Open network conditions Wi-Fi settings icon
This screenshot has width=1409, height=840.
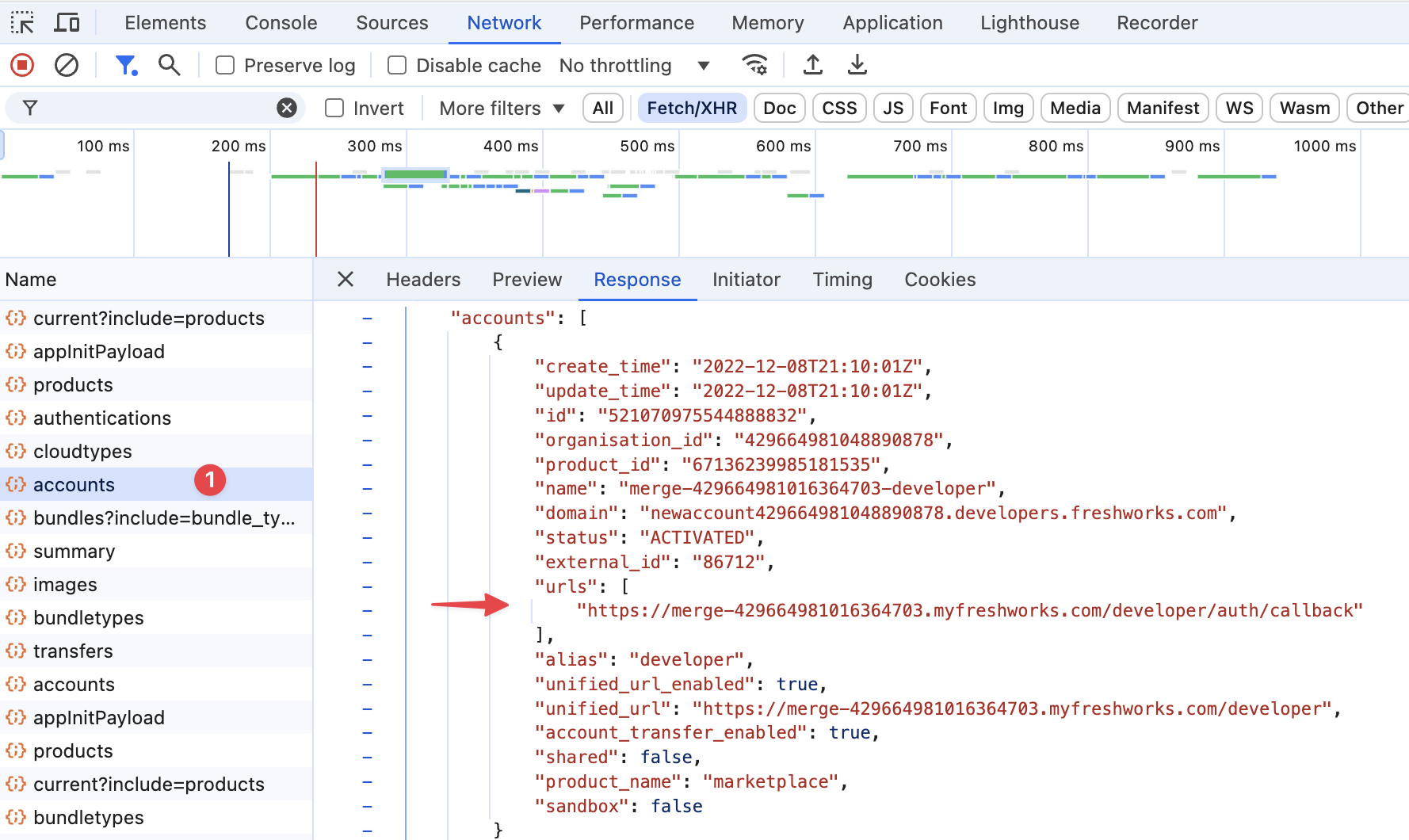(754, 65)
